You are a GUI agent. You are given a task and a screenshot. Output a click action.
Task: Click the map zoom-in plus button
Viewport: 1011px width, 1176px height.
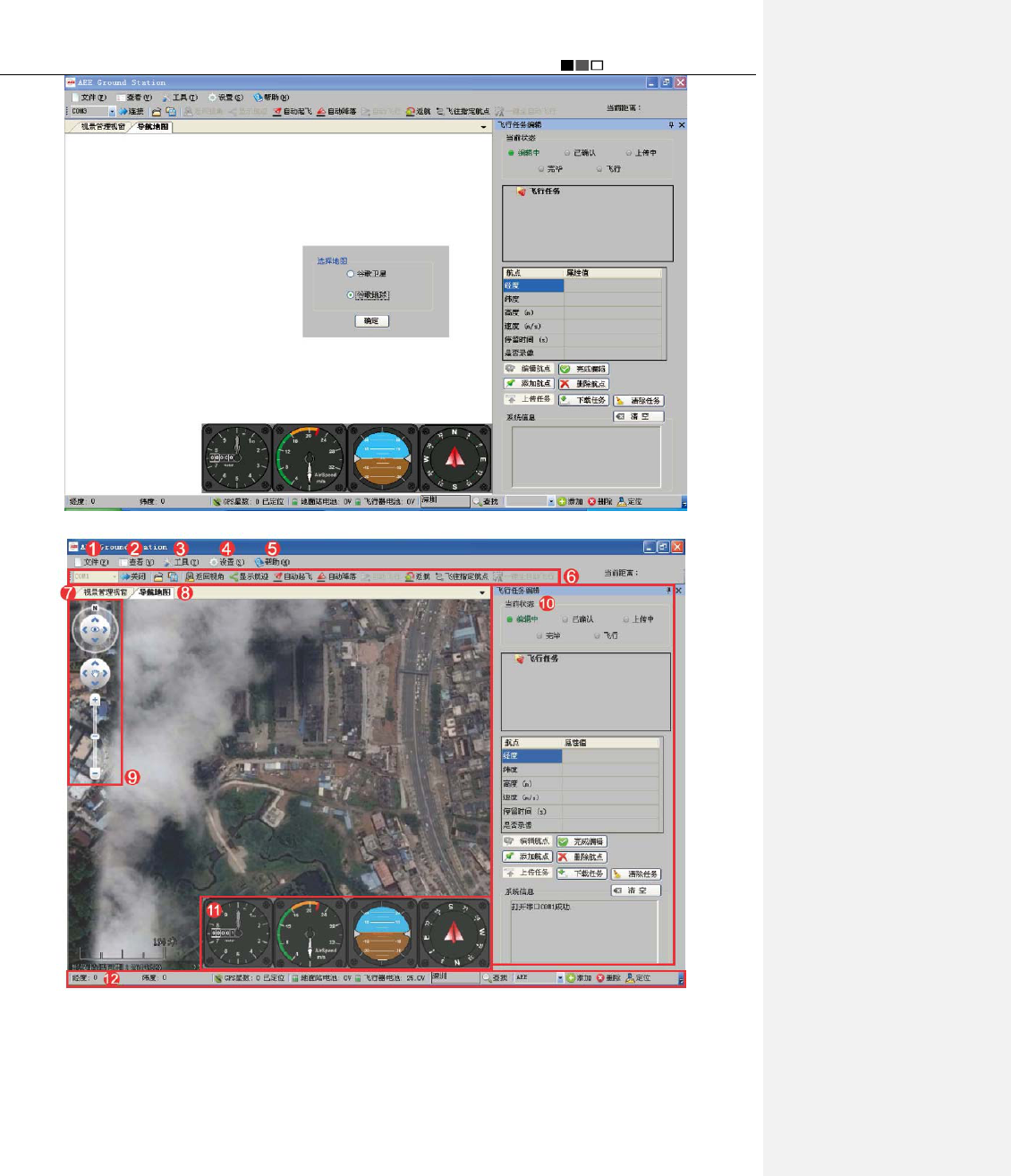95,700
